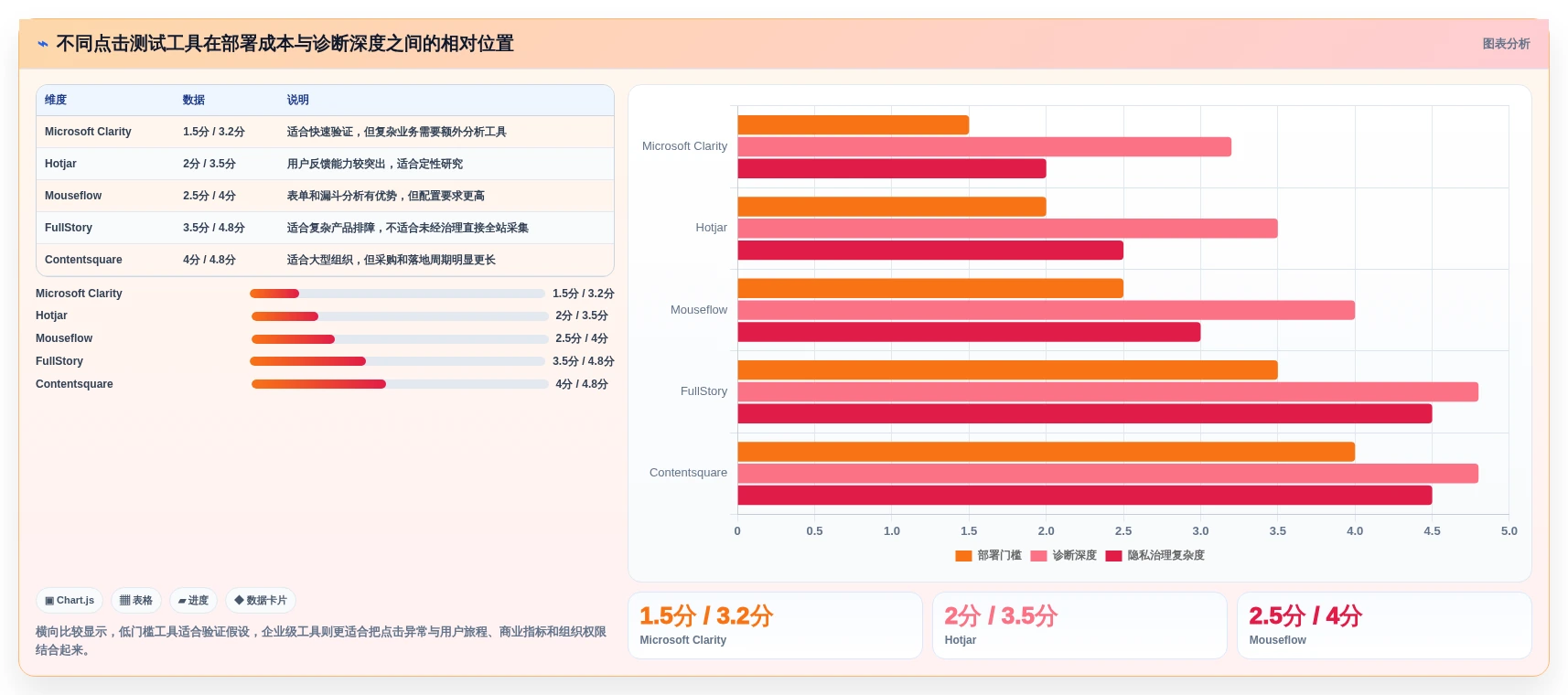Click the Contentsquare chart axis label
The image size is (1568, 695).
(688, 473)
